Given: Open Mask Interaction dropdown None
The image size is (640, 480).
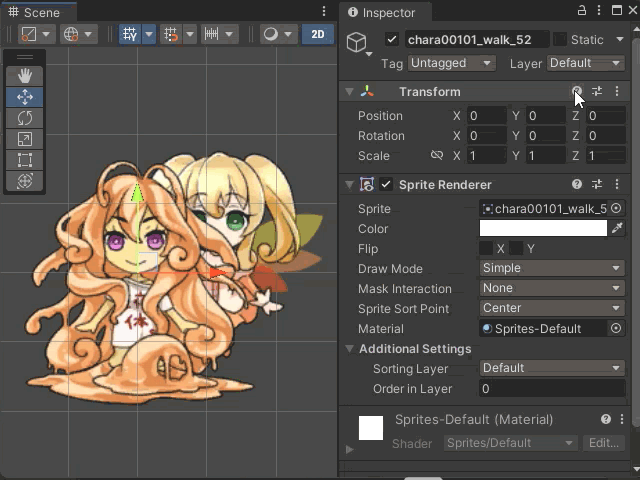Looking at the screenshot, I should click(x=552, y=288).
